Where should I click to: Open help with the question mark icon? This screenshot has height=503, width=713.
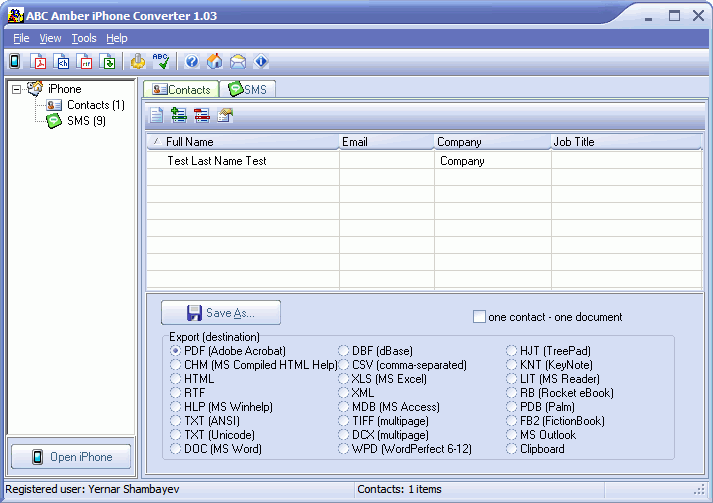pyautogui.click(x=192, y=61)
